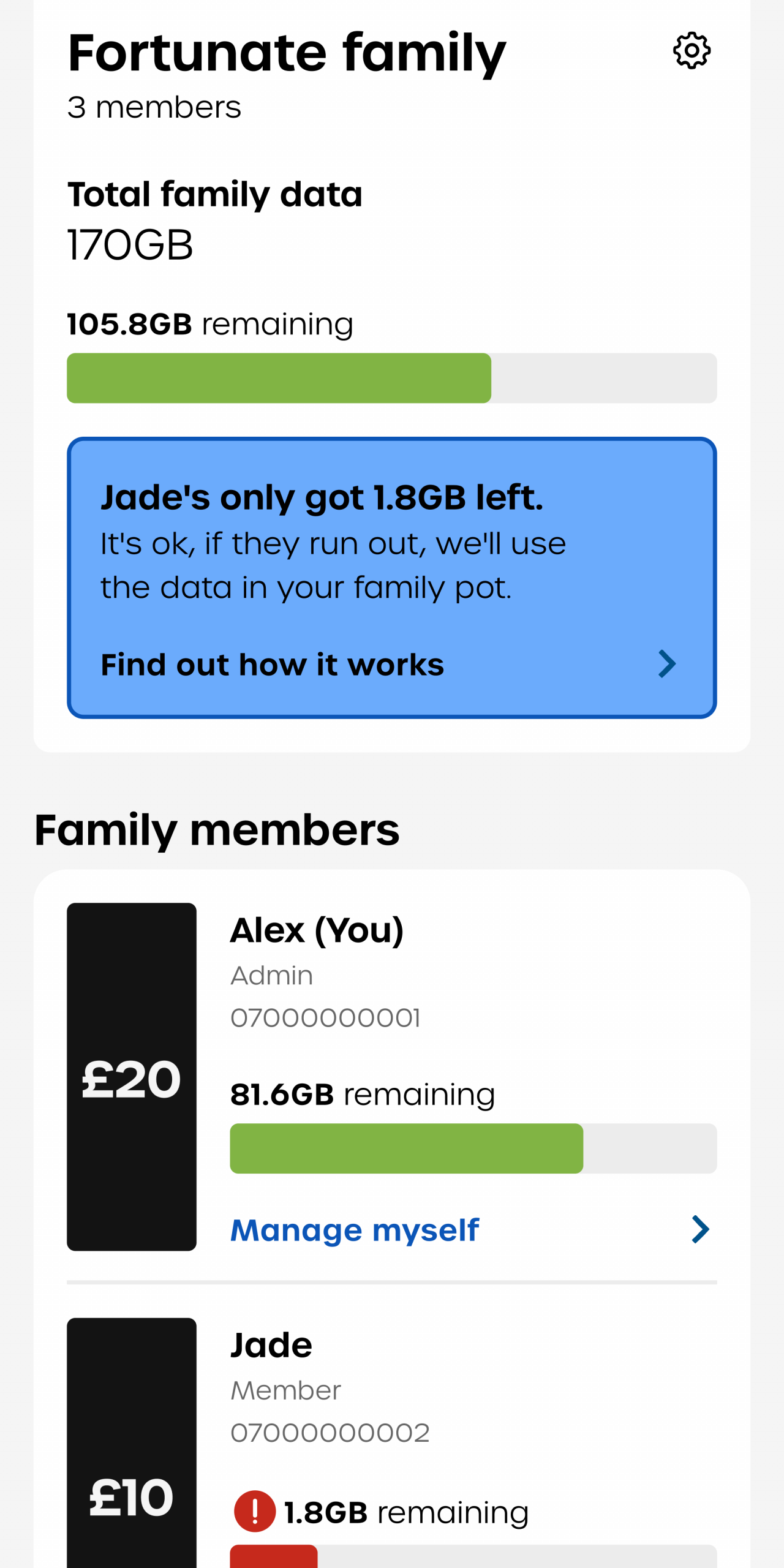Tap Jade's red low-data warning icon
The height and width of the screenshot is (1568, 784).
pos(255,1511)
